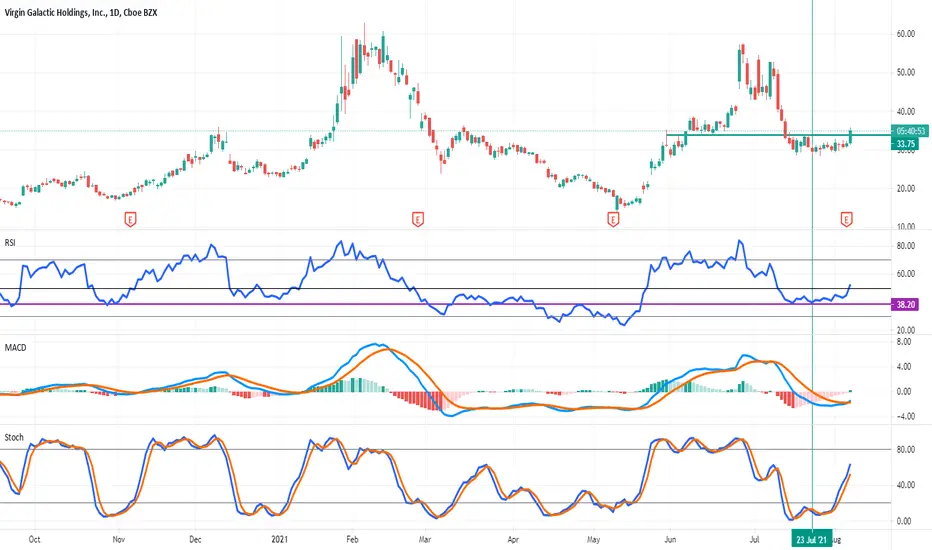Click the Apr label on time axis
This screenshot has height=550, width=932.
(x=513, y=540)
